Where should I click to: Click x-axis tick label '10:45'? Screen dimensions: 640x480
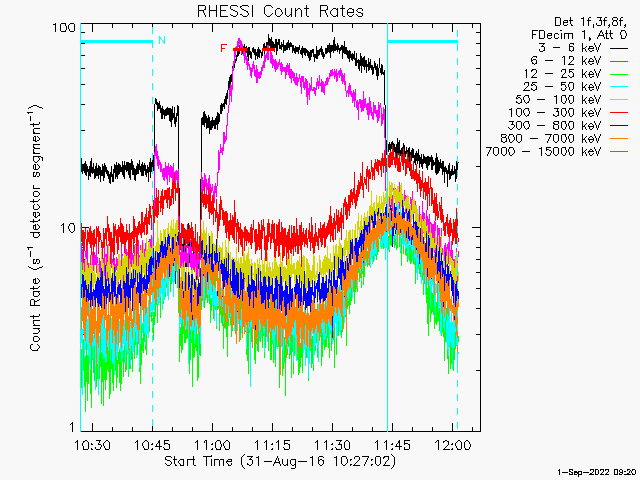[x=153, y=445]
